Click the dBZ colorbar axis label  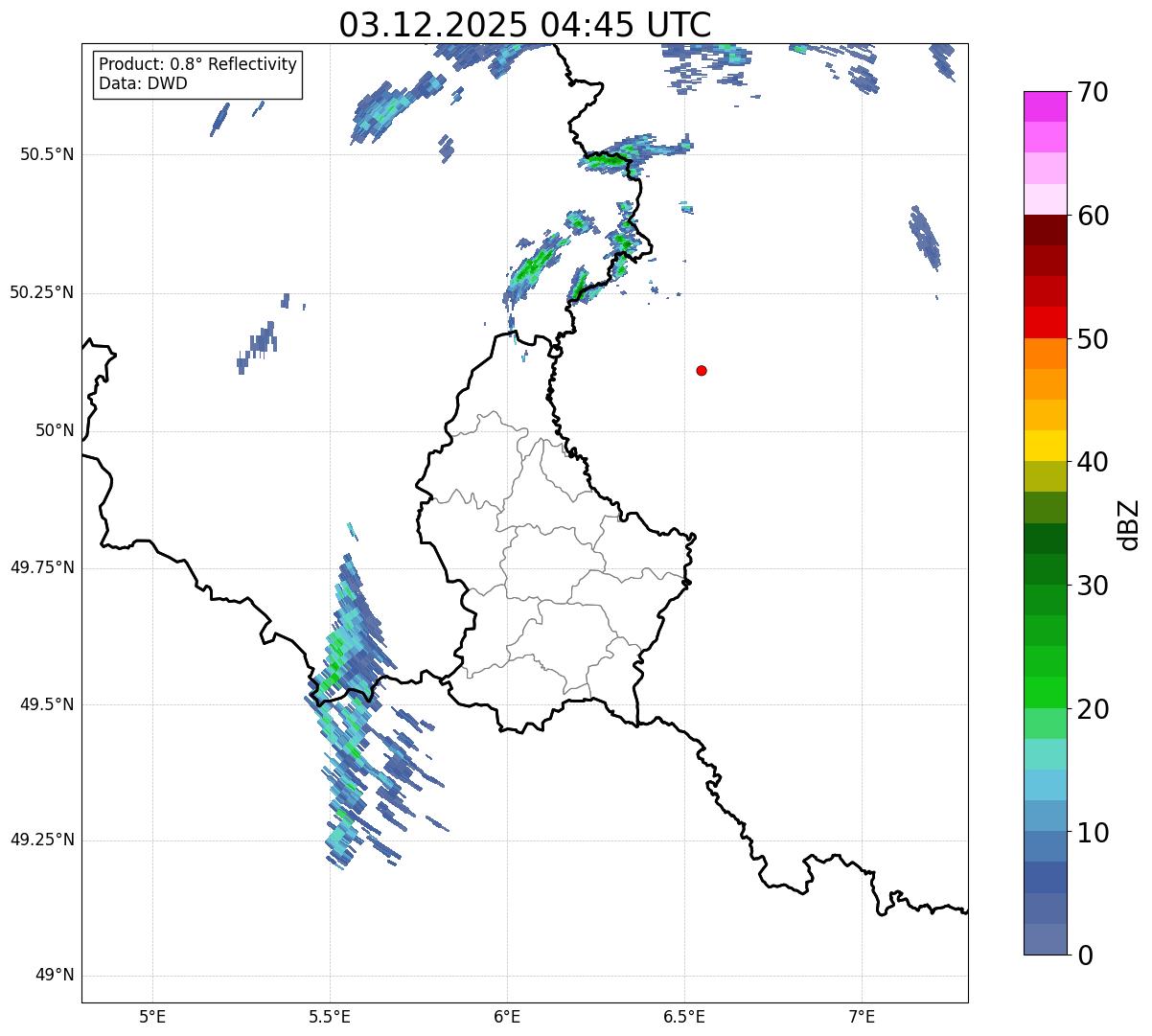coord(1129,523)
